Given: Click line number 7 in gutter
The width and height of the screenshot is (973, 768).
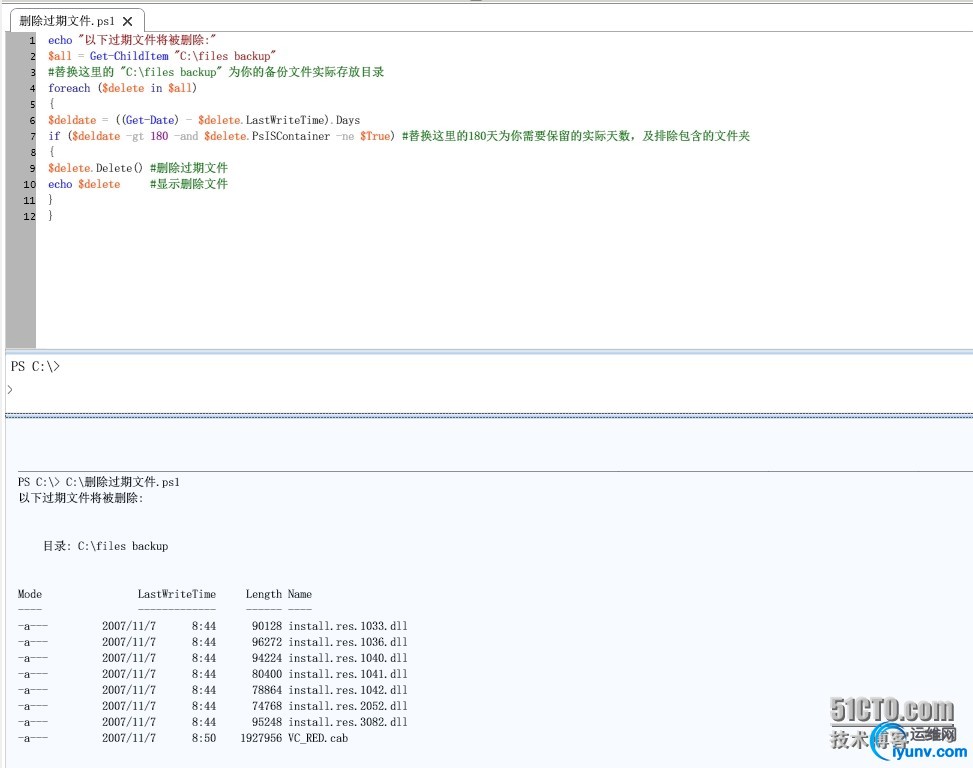Looking at the screenshot, I should 32,136.
